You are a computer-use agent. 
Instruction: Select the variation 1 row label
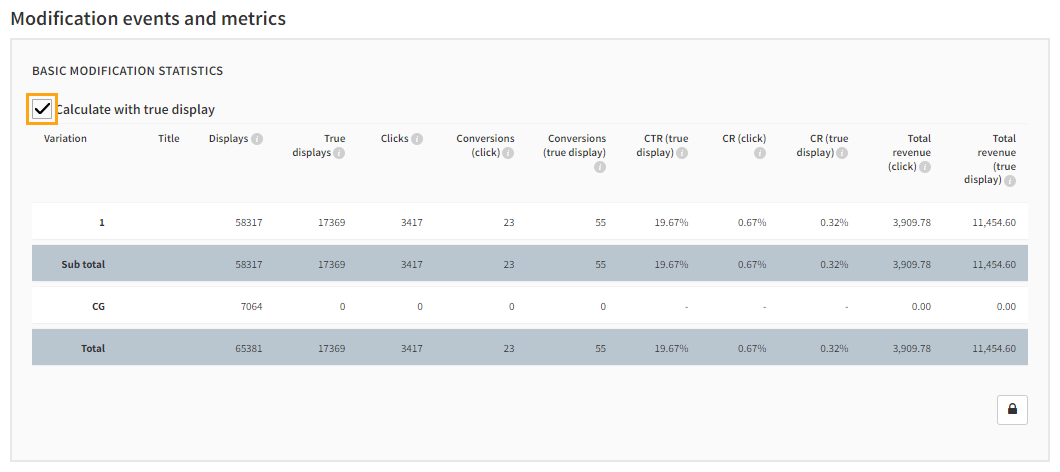101,222
